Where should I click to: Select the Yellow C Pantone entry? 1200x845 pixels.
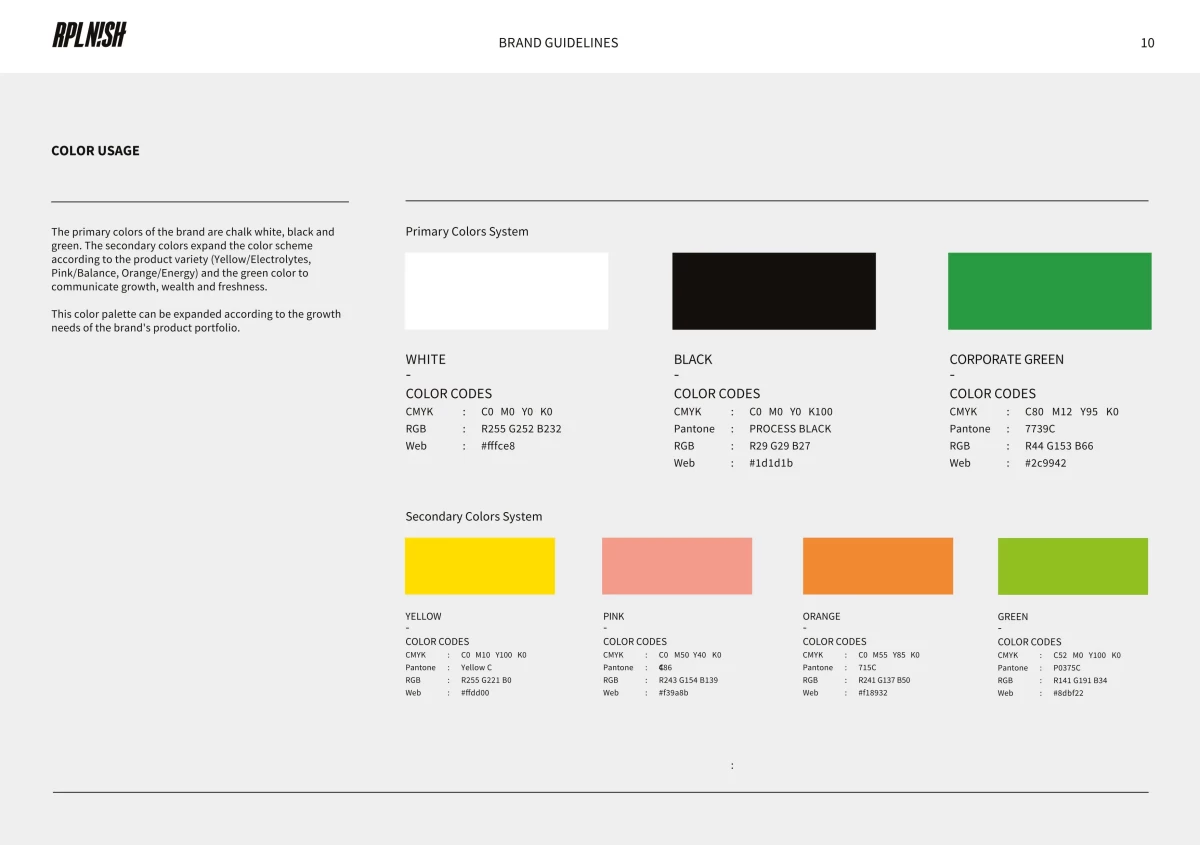pos(475,667)
